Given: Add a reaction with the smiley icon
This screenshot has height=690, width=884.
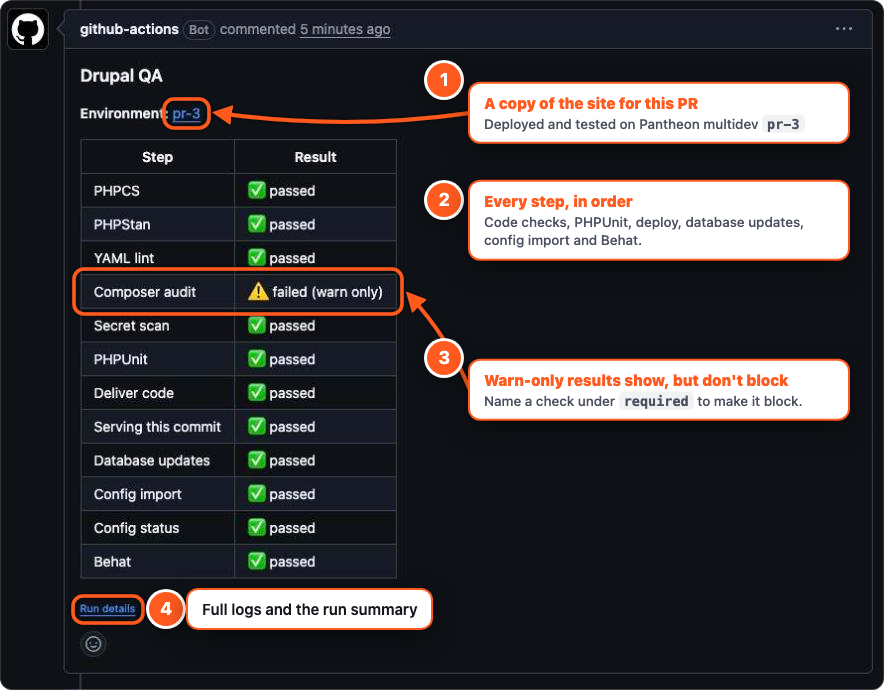Looking at the screenshot, I should (94, 644).
